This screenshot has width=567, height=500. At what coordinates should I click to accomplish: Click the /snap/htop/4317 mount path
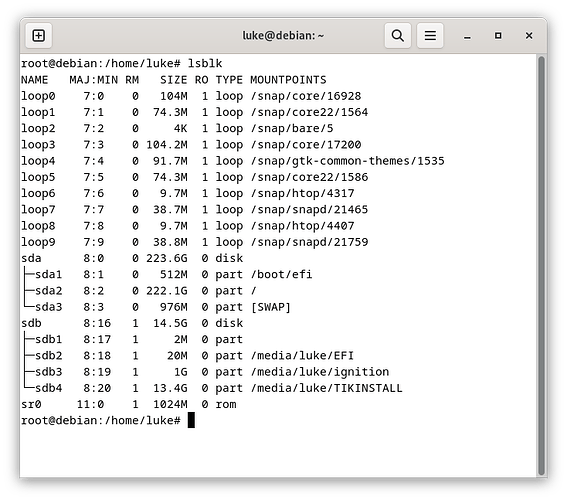(x=302, y=193)
